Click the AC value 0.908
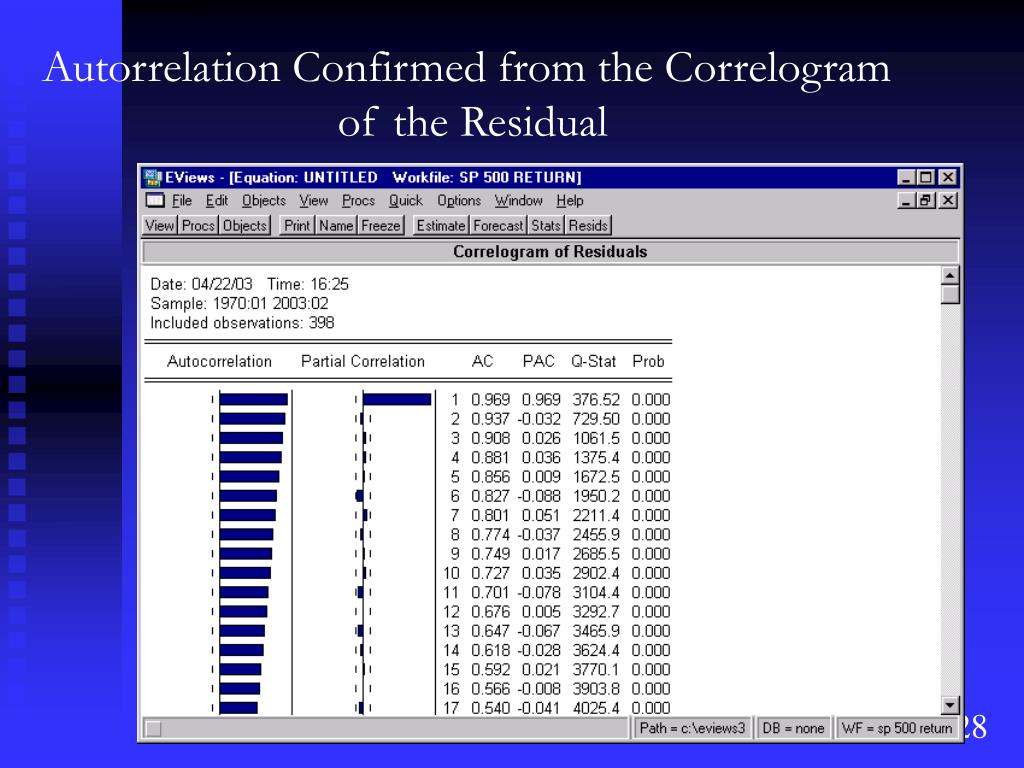1024x768 pixels. pos(490,438)
